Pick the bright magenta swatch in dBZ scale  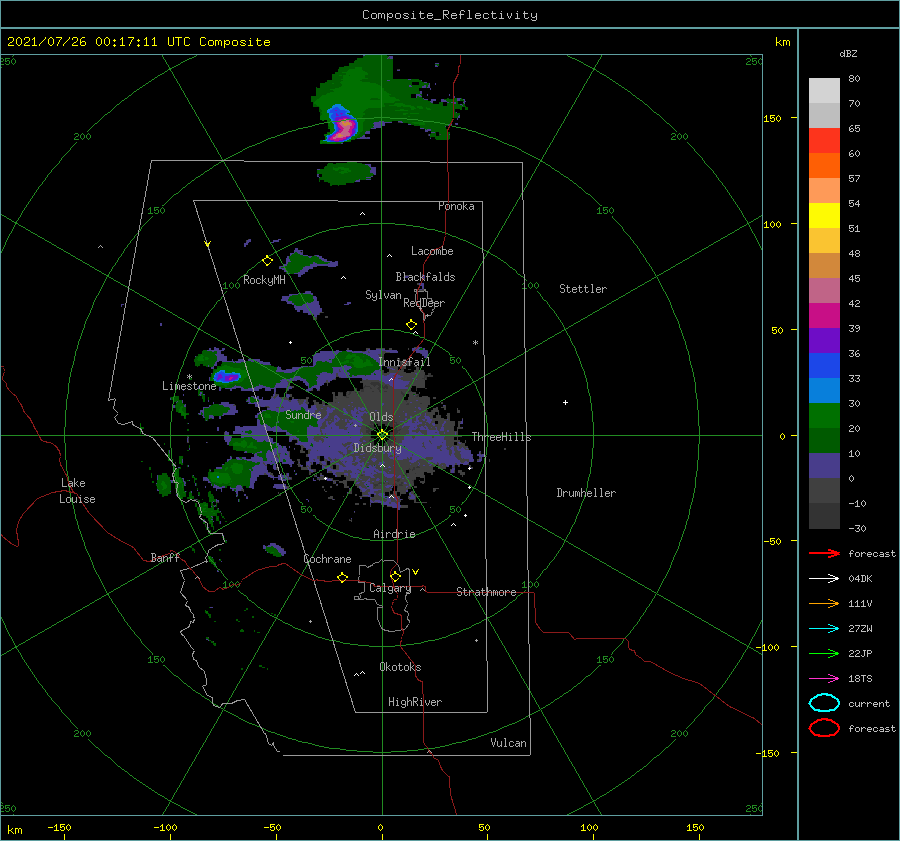click(x=824, y=316)
